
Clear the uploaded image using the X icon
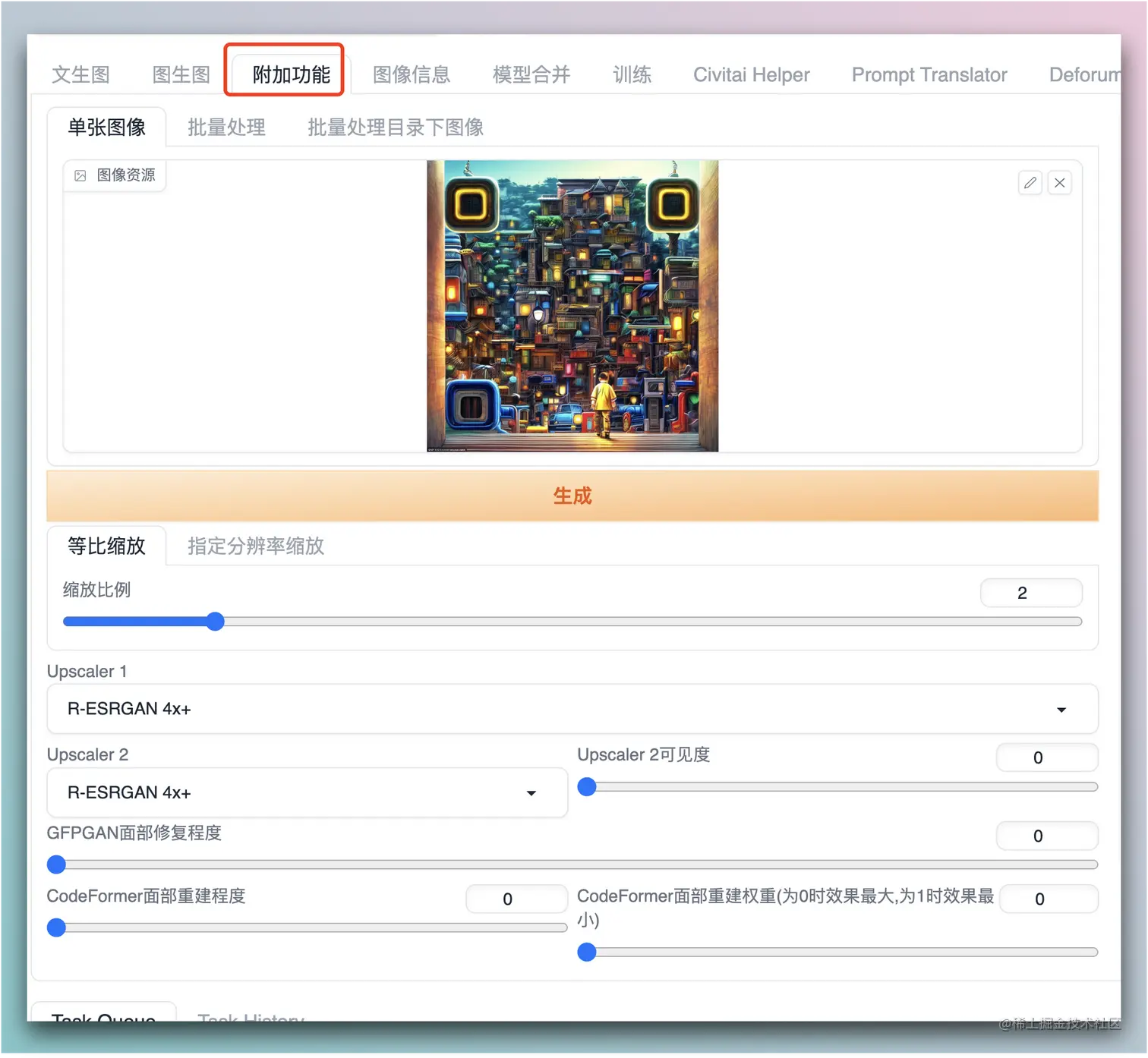click(x=1060, y=182)
